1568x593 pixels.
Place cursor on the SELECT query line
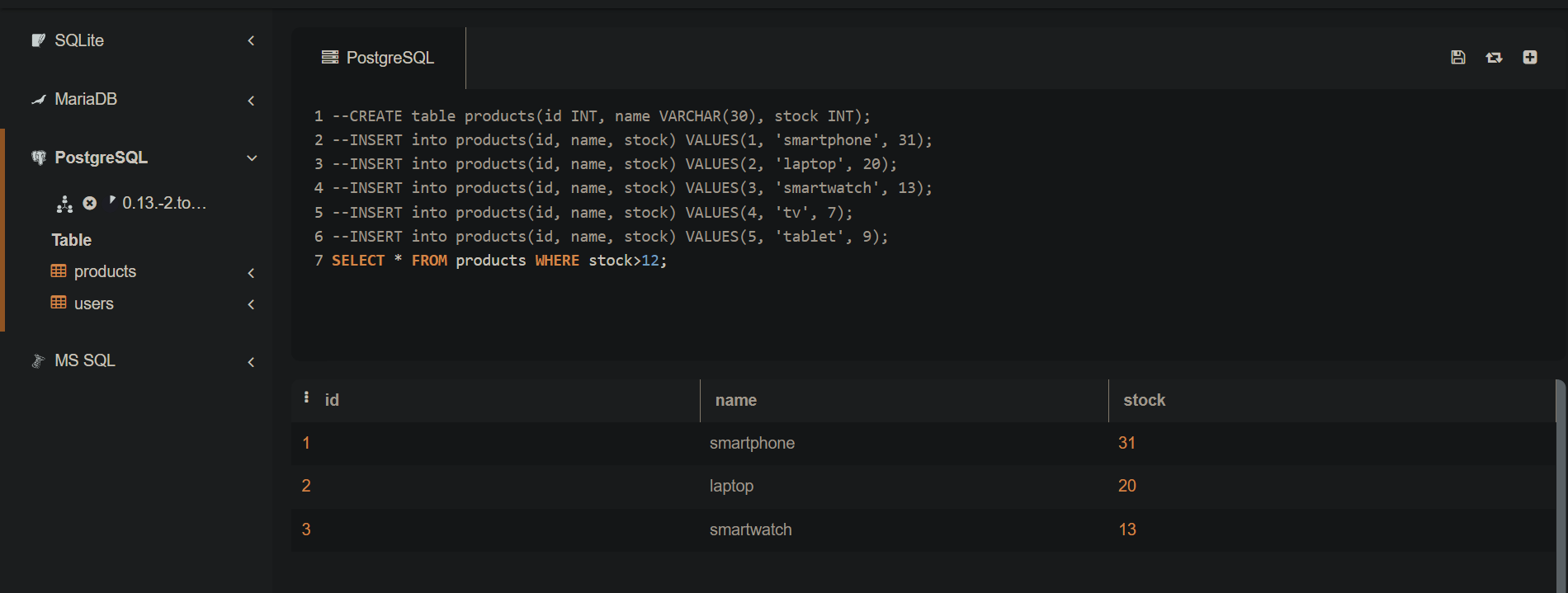(x=499, y=261)
